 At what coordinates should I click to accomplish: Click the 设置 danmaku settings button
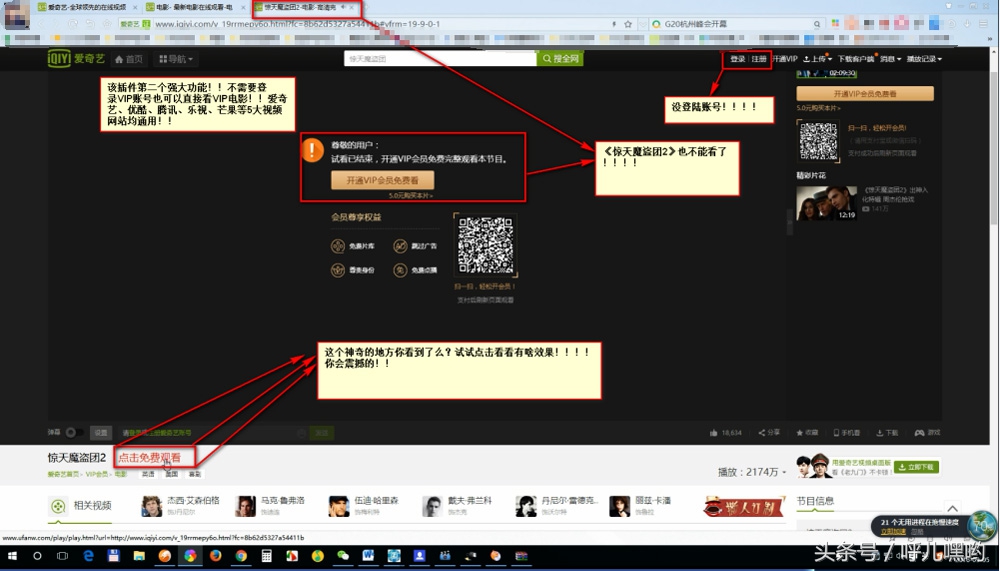[x=101, y=433]
